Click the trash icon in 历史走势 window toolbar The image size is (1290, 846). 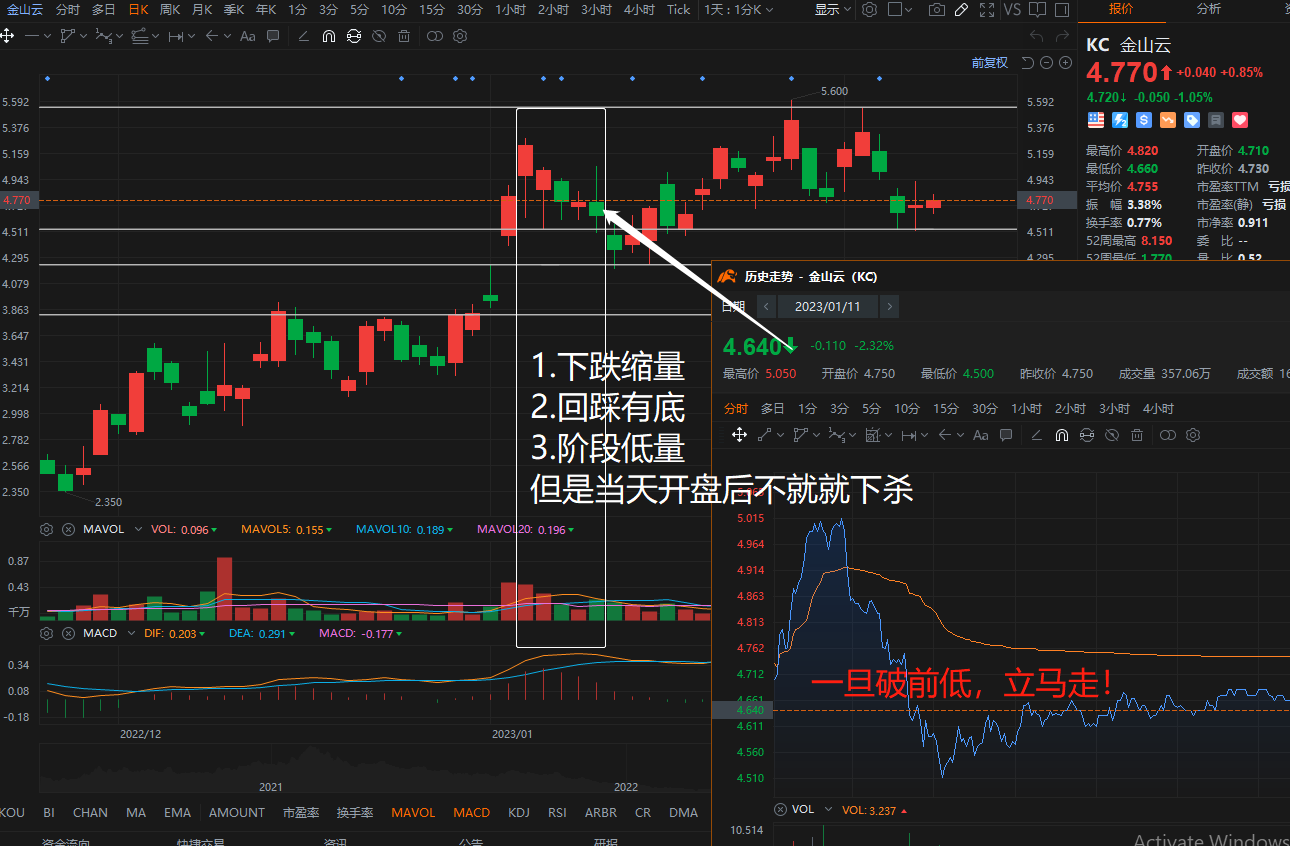[x=1137, y=435]
